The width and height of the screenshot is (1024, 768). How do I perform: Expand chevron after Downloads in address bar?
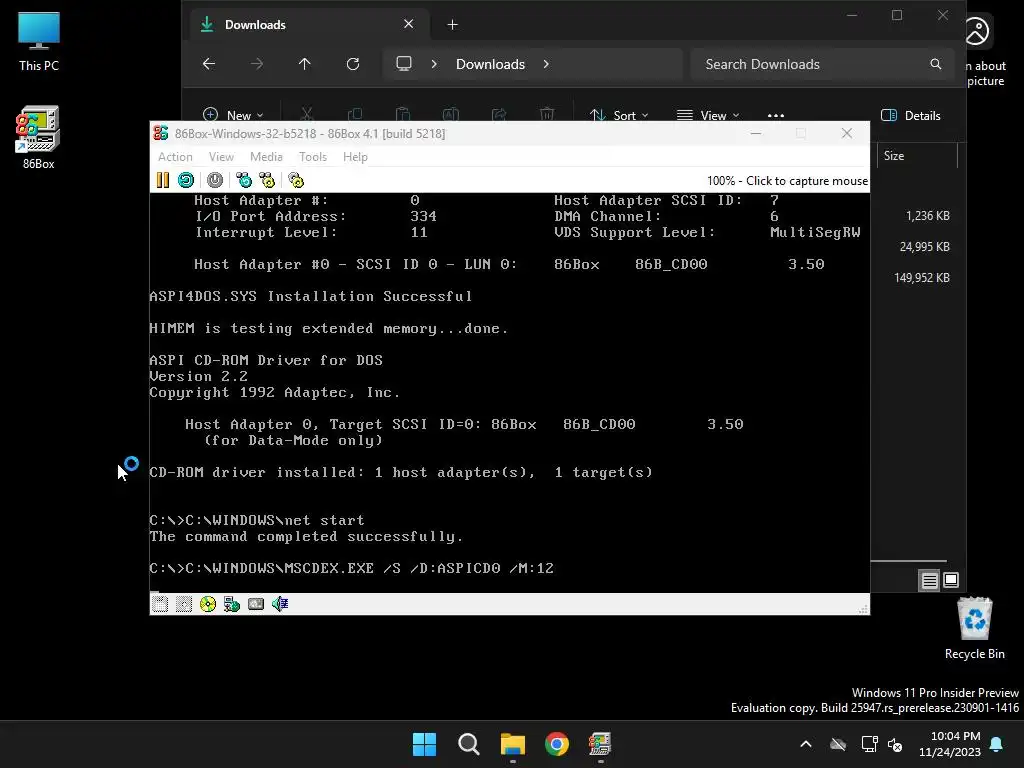[546, 64]
